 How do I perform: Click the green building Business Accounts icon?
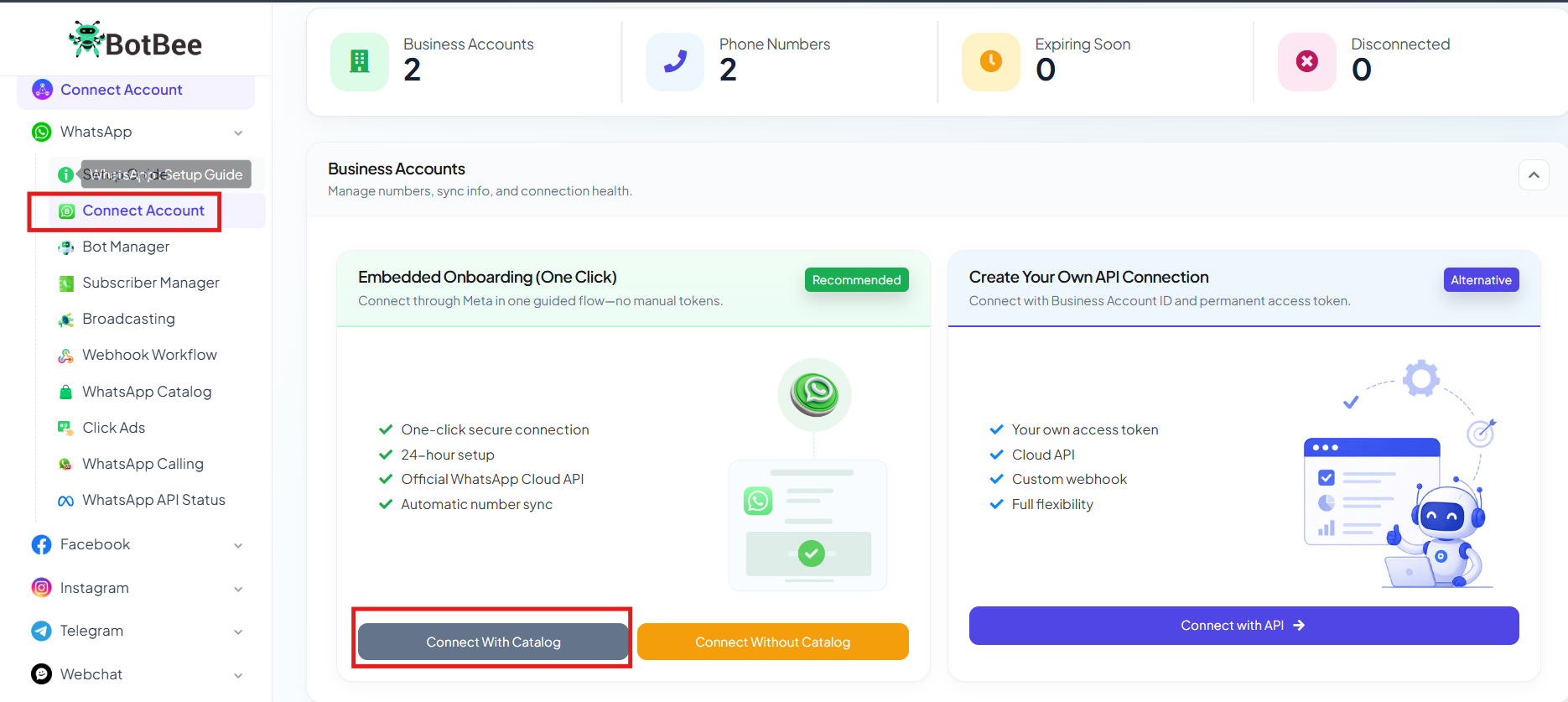[x=360, y=61]
